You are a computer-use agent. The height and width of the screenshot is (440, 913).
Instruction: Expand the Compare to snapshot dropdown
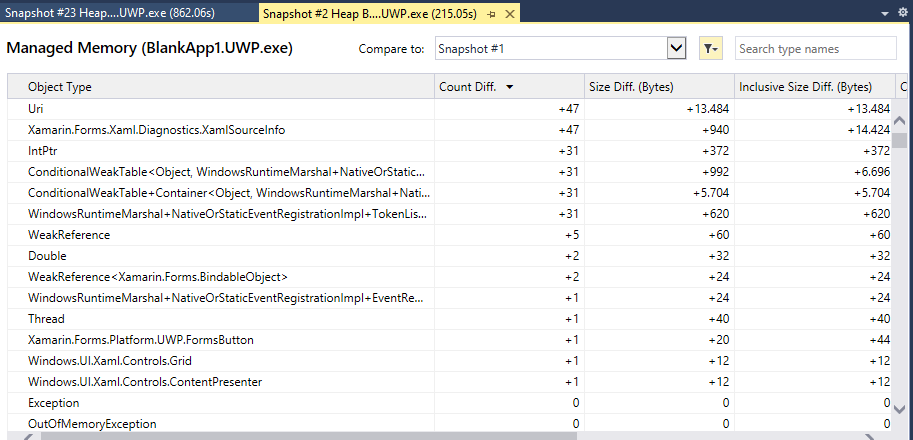tap(676, 48)
